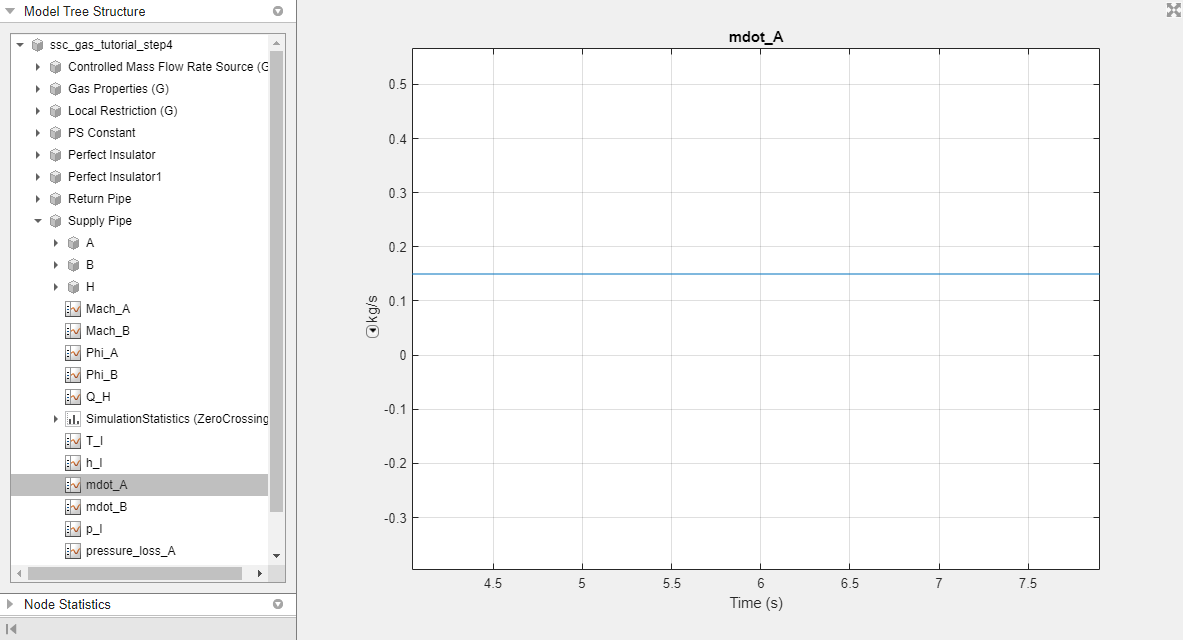1183x640 pixels.
Task: Select the Phi_B signal plot icon
Action: [73, 375]
